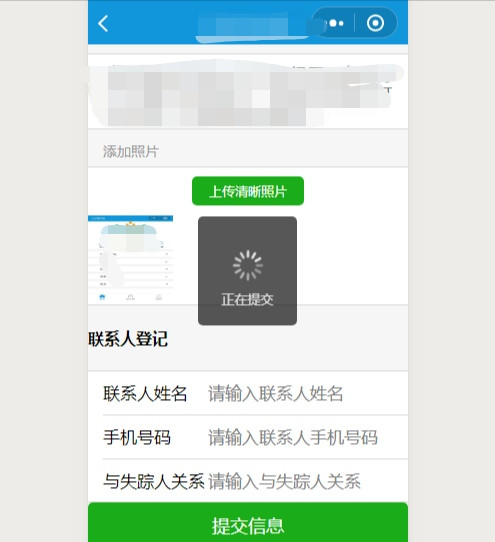Image resolution: width=495 pixels, height=542 pixels.
Task: Click the 联系人姓名 field label
Action: pyautogui.click(x=145, y=393)
